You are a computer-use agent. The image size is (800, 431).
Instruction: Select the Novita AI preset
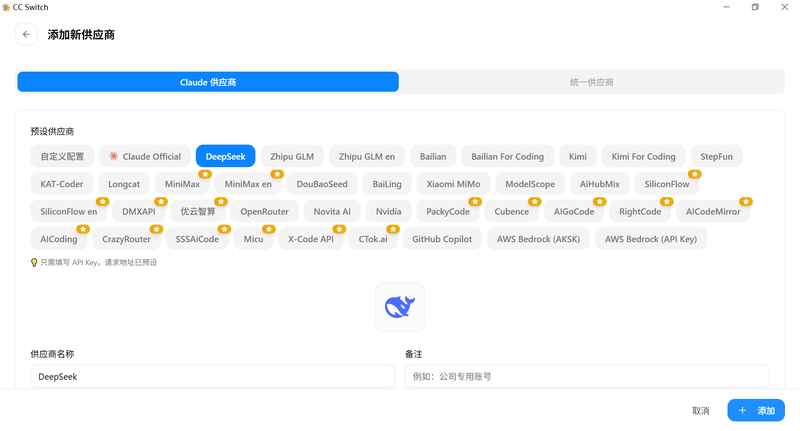(x=332, y=212)
